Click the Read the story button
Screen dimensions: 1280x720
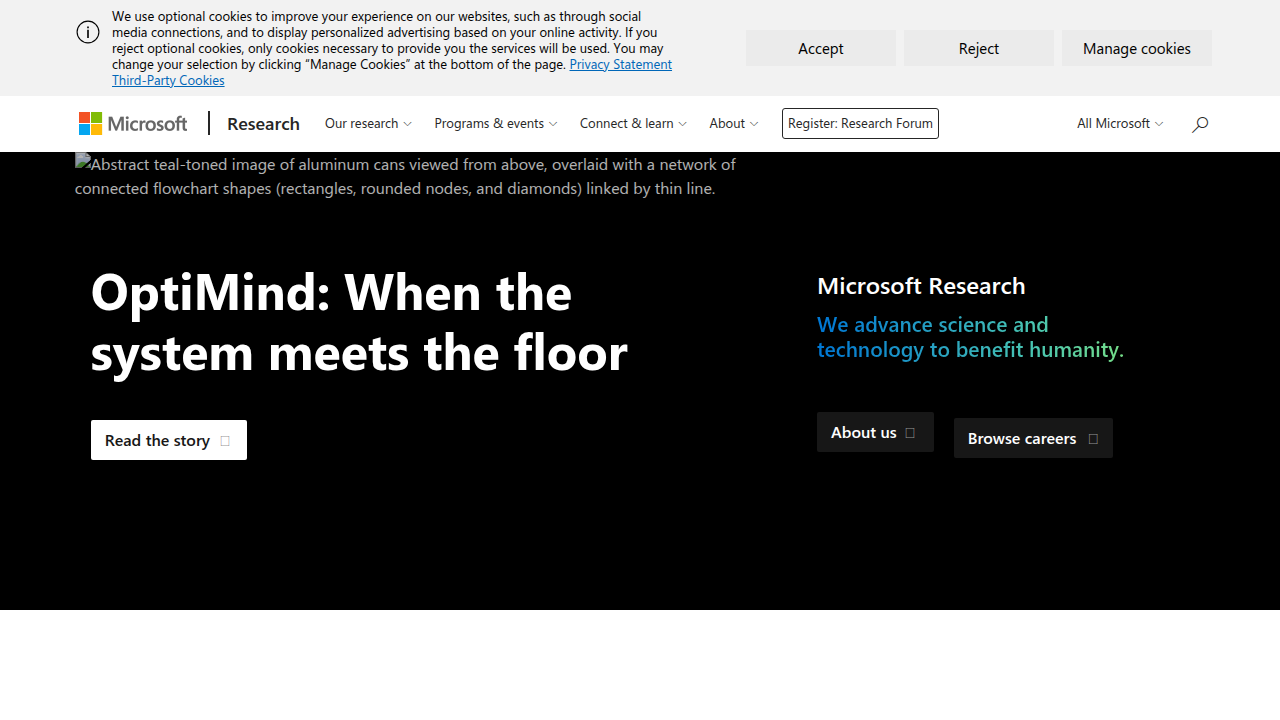(x=169, y=440)
